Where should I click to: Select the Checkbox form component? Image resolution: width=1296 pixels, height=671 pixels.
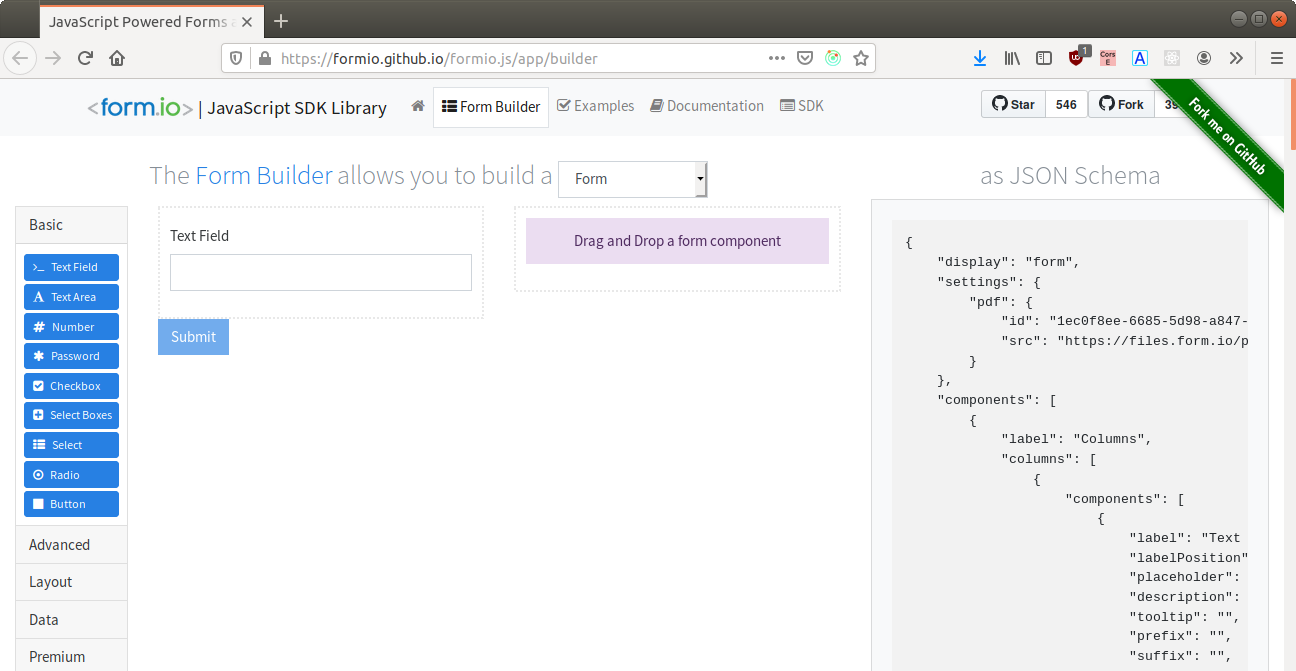[x=71, y=385]
